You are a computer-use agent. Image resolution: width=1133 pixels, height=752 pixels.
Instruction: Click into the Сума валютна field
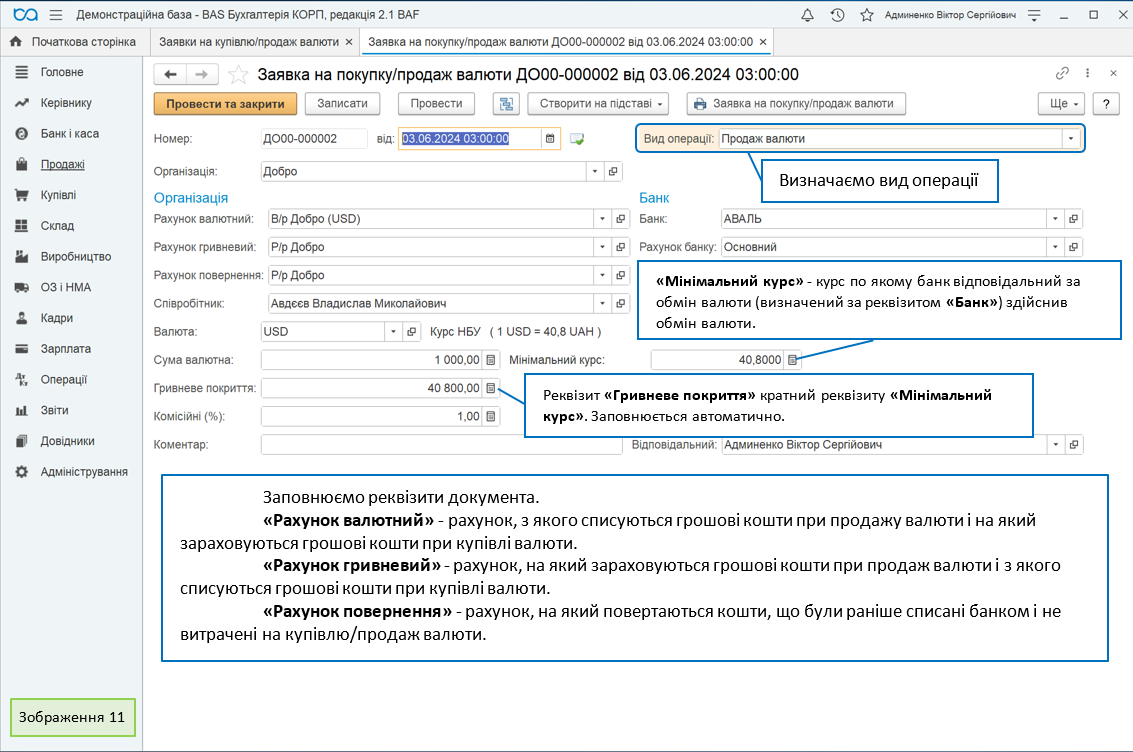click(x=372, y=360)
